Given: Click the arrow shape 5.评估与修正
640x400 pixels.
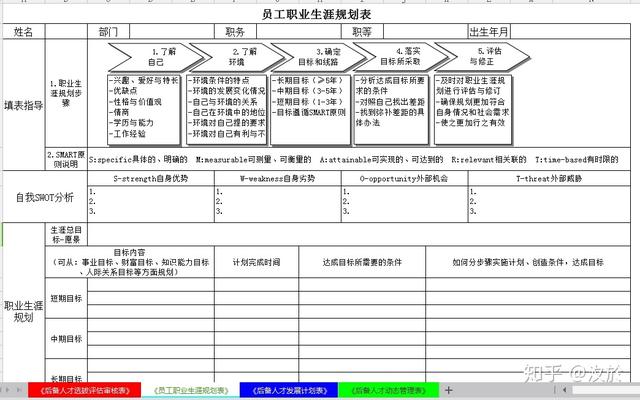Looking at the screenshot, I should [x=482, y=56].
